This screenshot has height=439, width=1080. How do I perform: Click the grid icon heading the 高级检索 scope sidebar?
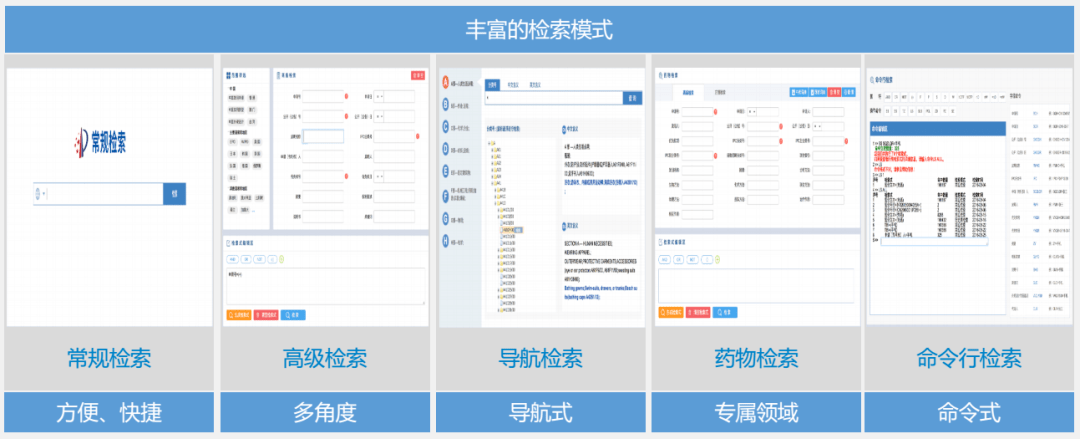coord(228,75)
